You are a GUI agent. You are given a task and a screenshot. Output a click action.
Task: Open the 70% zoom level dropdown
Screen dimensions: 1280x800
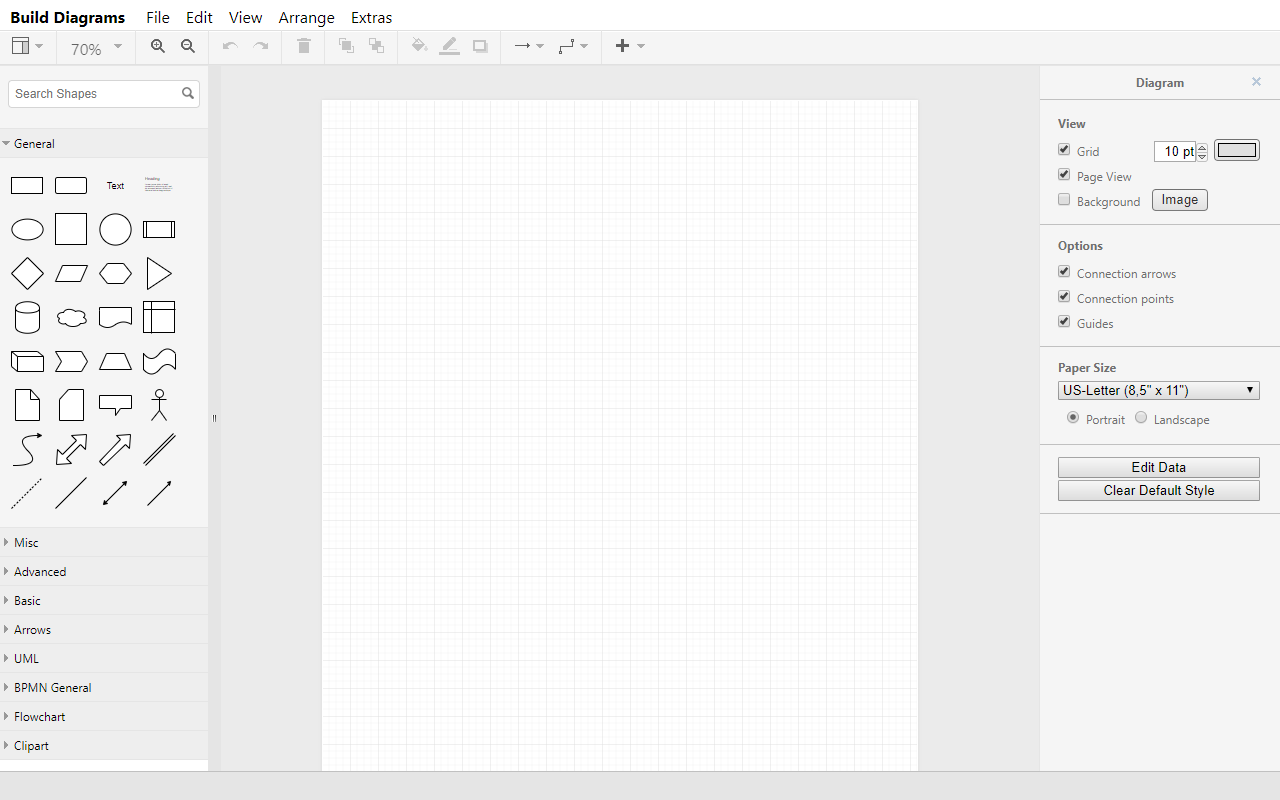point(96,47)
